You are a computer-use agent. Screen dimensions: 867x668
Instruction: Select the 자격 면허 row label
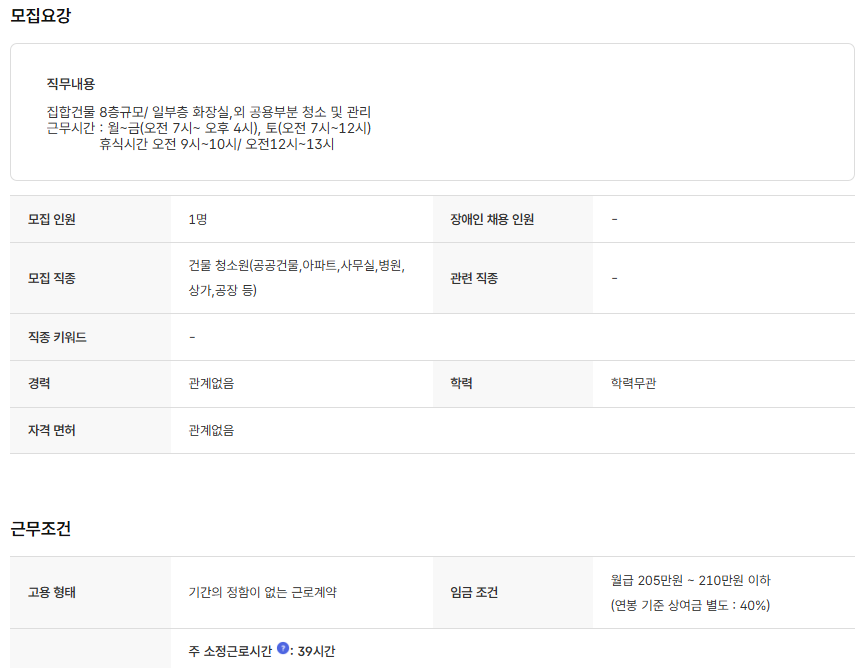[51, 430]
